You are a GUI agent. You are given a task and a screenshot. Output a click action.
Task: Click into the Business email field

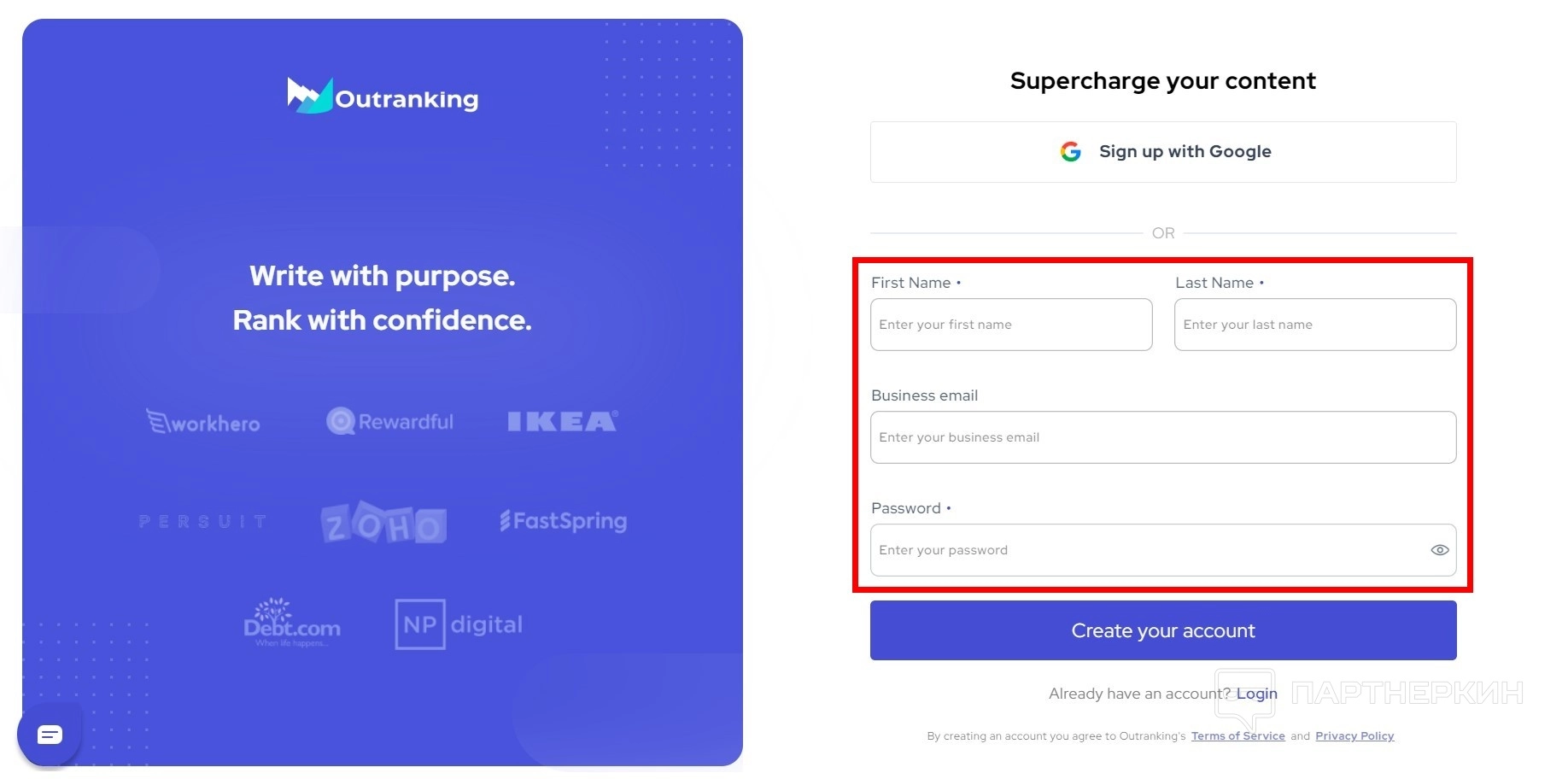coord(1163,437)
